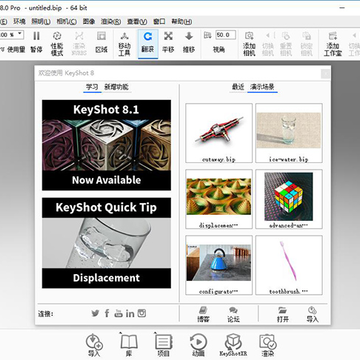360x360 pixels.
Task: Click the Twitter icon in the welcome dialog
Action: point(95,313)
